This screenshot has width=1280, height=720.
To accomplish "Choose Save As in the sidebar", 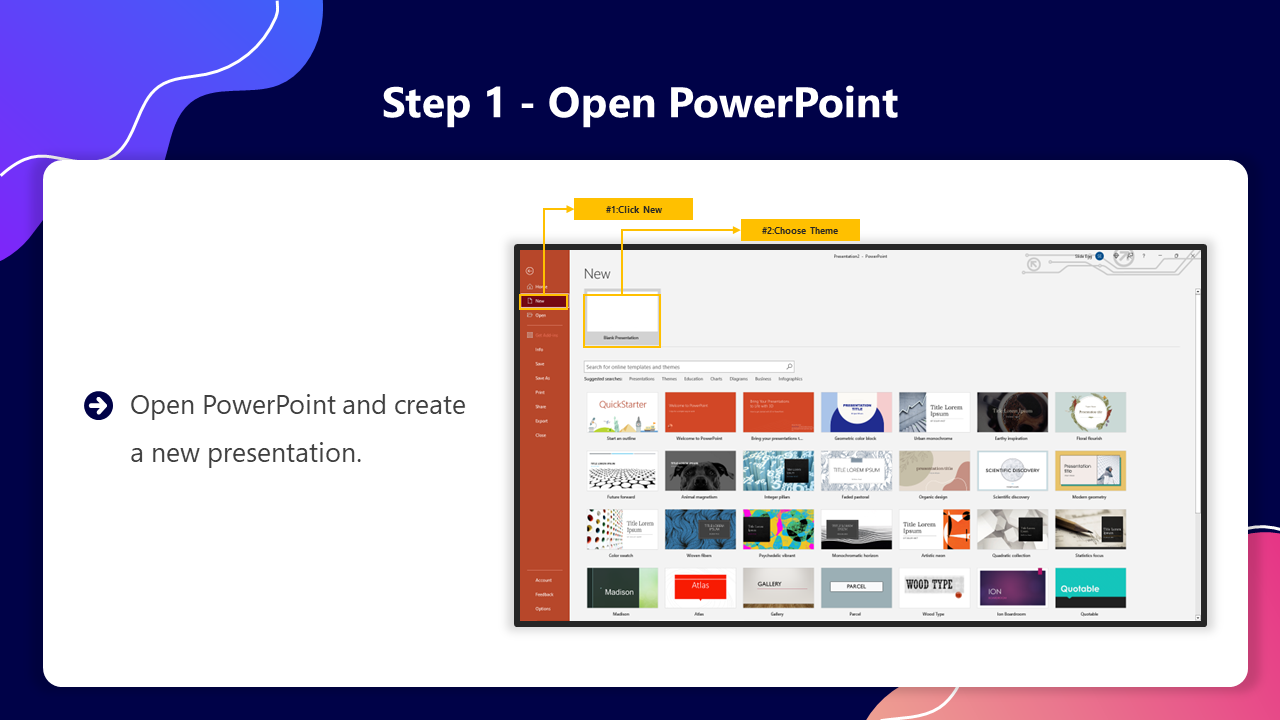I will point(543,378).
